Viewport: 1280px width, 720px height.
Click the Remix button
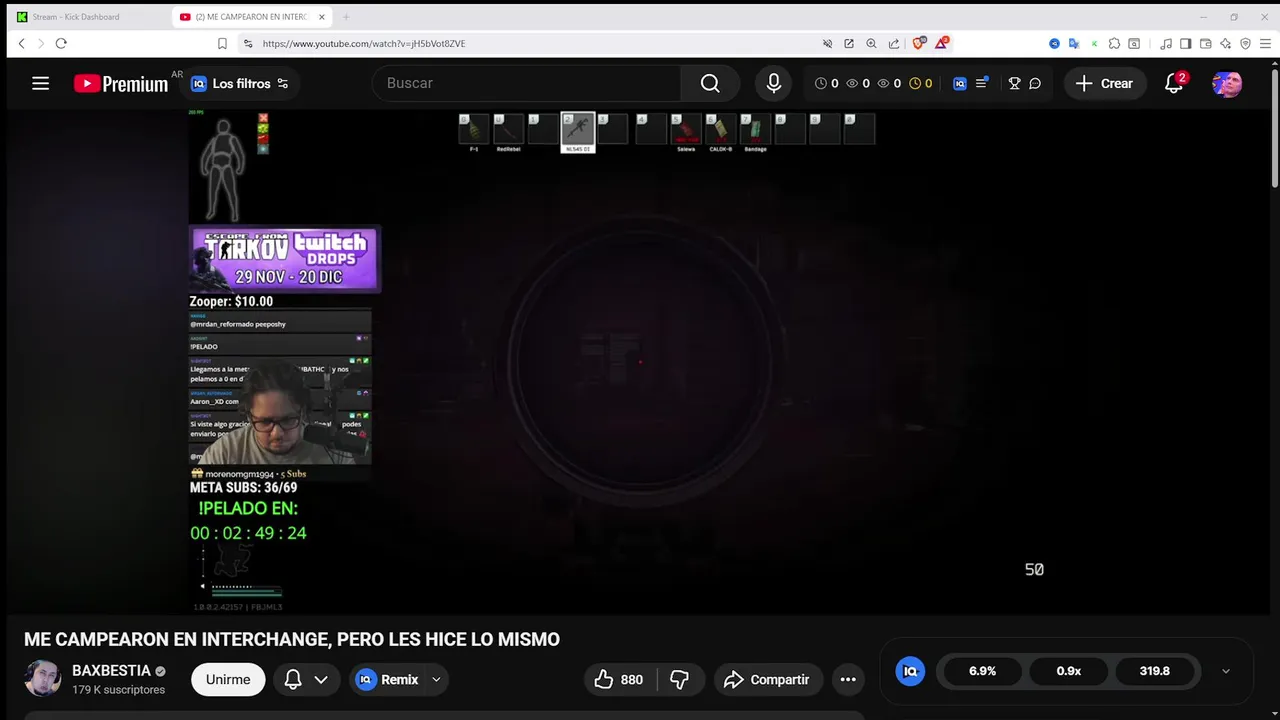pyautogui.click(x=388, y=680)
